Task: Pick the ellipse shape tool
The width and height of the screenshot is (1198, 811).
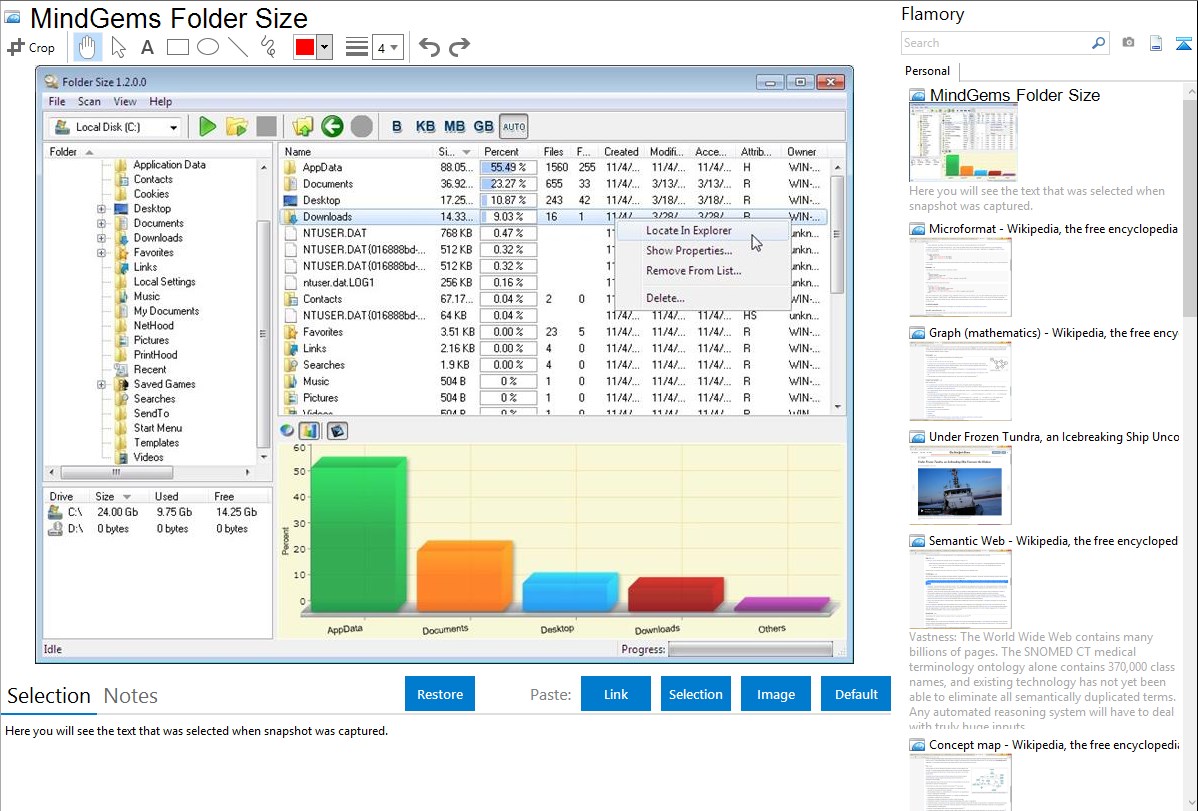Action: pos(208,47)
